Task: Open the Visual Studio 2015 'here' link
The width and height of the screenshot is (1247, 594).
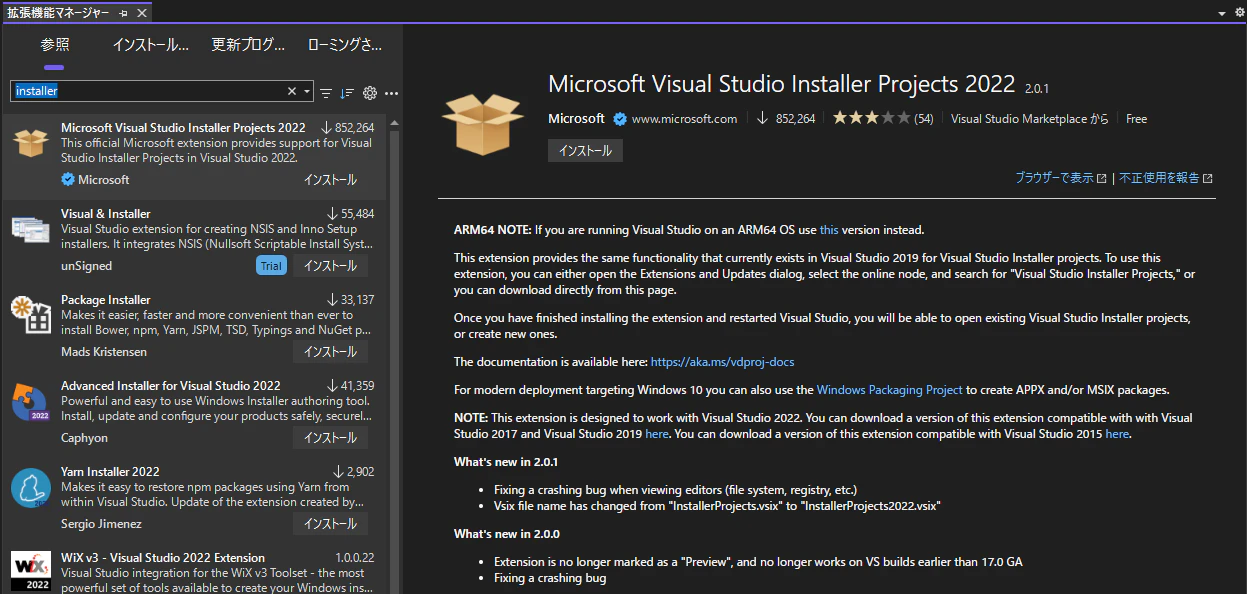Action: (1117, 434)
